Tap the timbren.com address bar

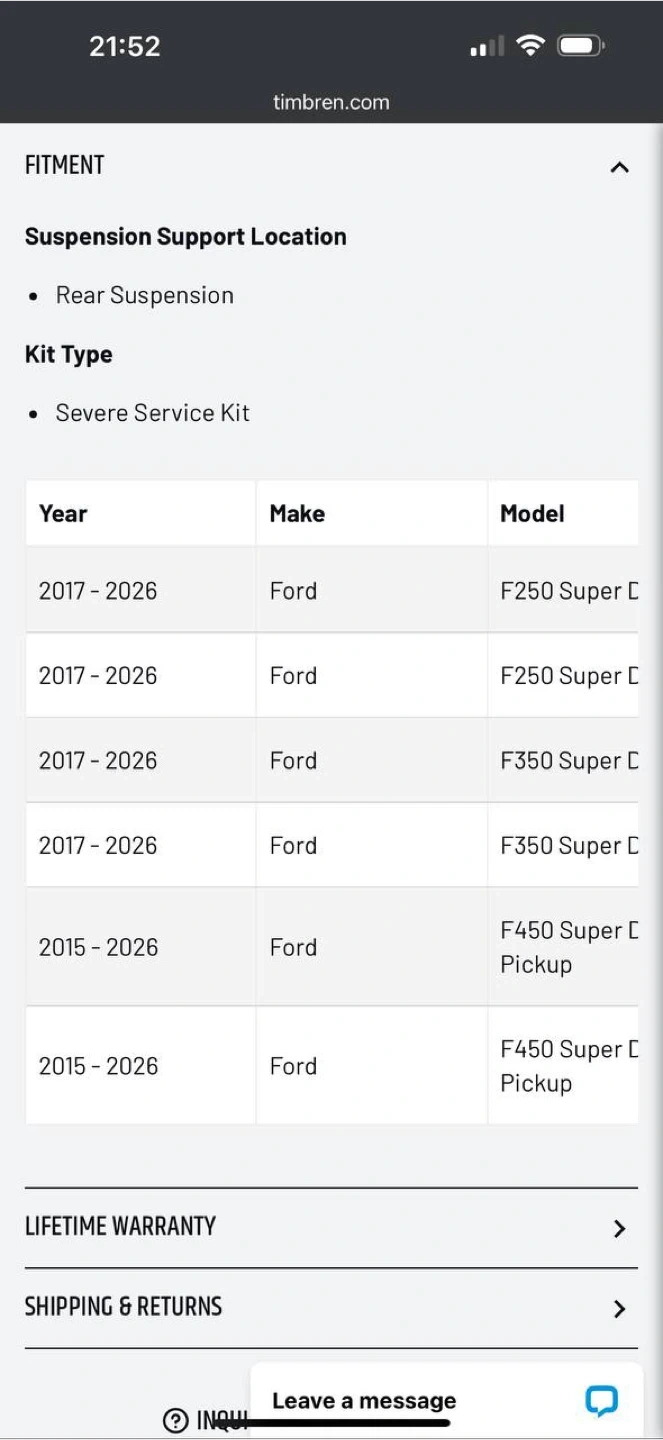point(331,102)
